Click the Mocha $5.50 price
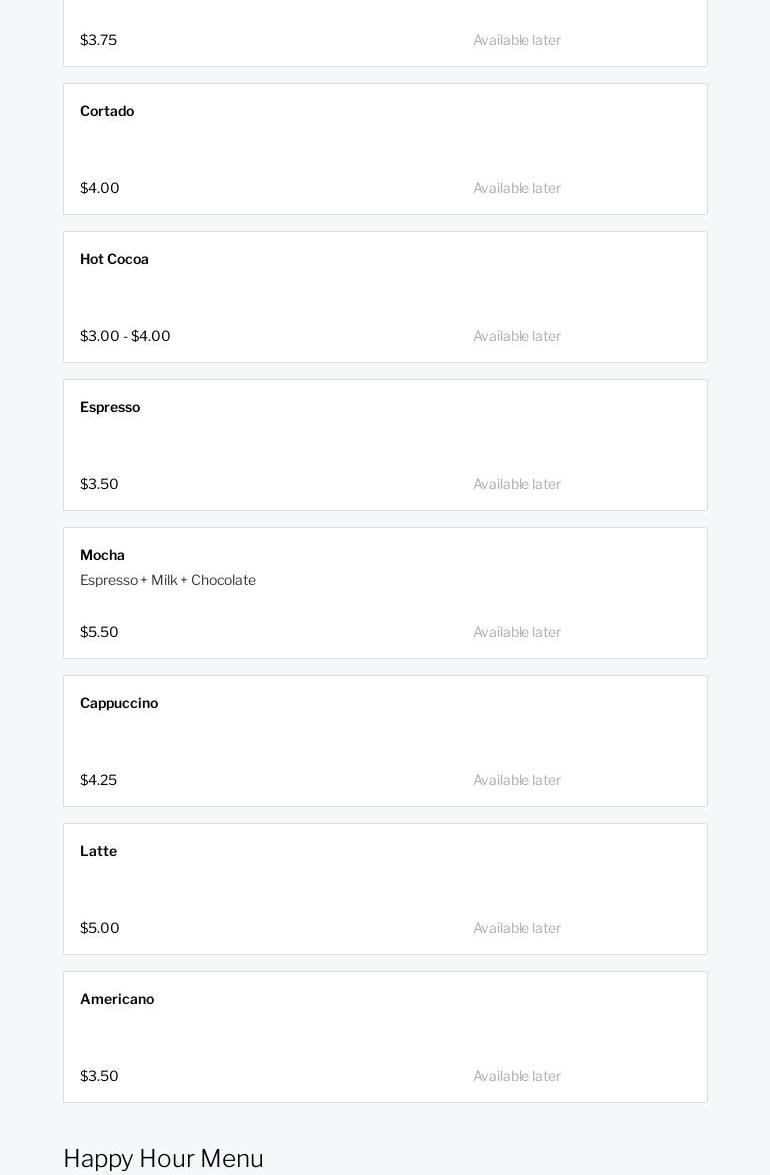This screenshot has width=770, height=1175. (99, 632)
